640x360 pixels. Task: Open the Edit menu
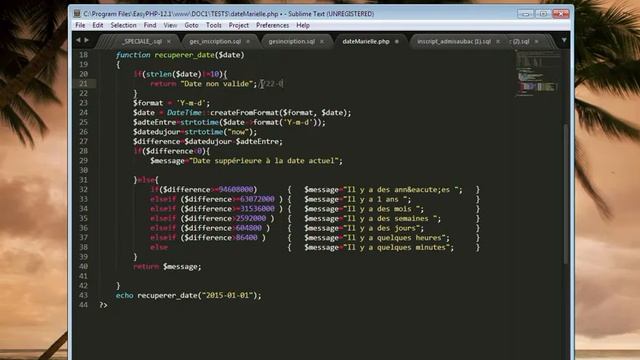pyautogui.click(x=98, y=25)
